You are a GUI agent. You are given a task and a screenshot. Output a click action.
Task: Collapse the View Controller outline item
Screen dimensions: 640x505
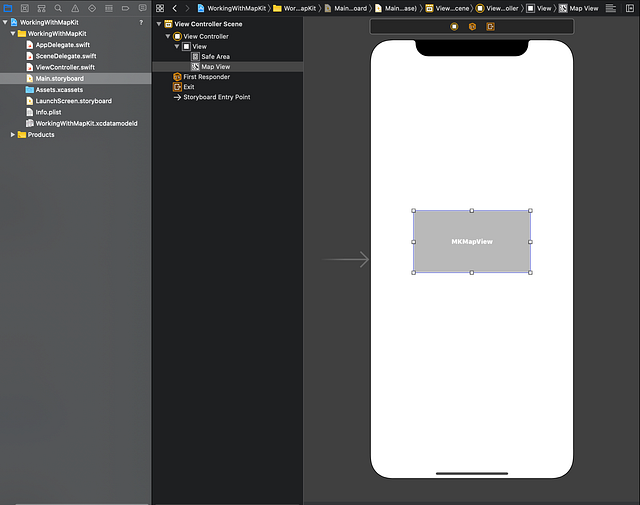coord(168,36)
